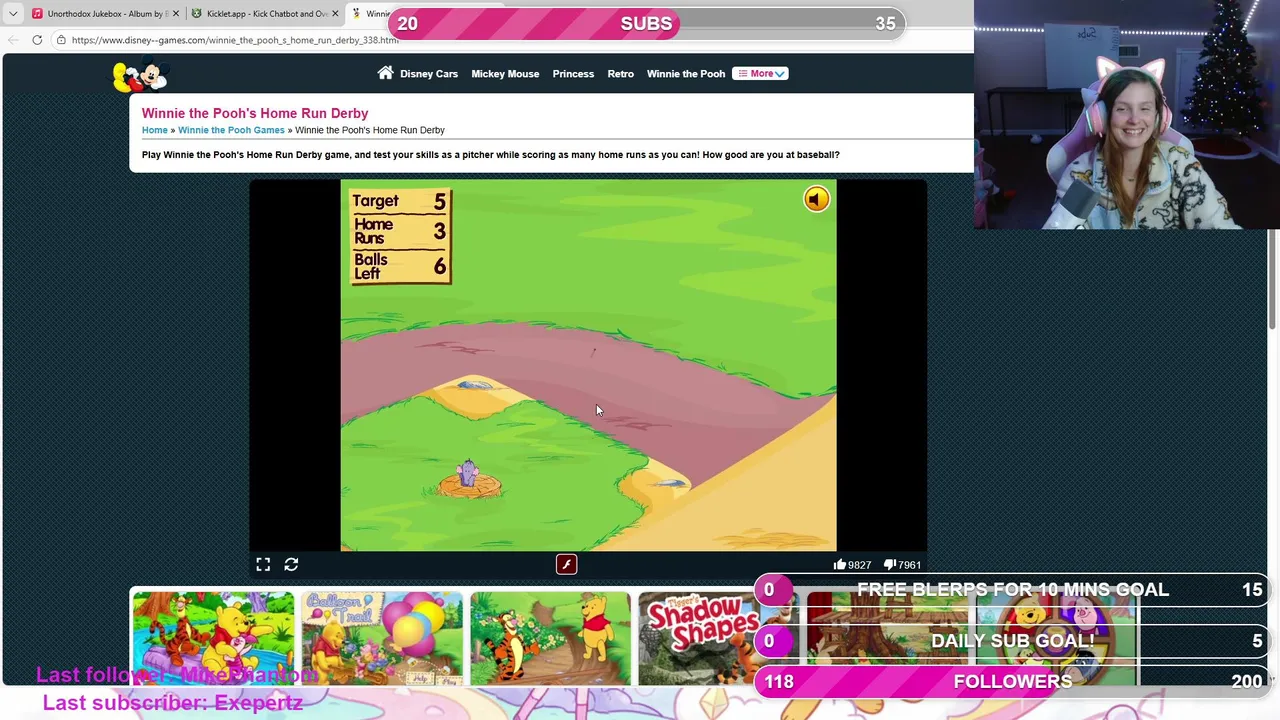Screen dimensions: 1280x720
Task: Dislike the game with thumbs-down 7961
Action: click(x=903, y=565)
